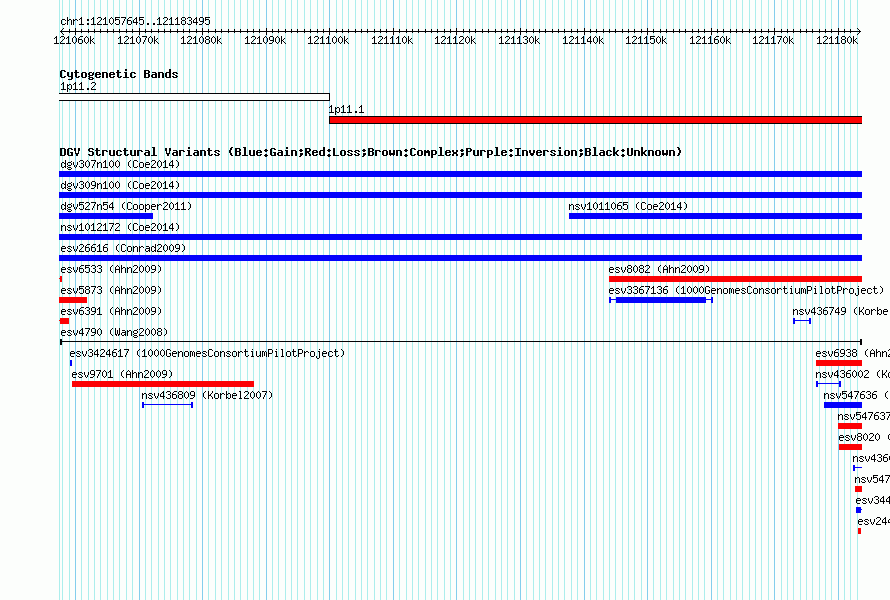Click the 121100k ruler tick label
This screenshot has height=600, width=890.
(328, 40)
